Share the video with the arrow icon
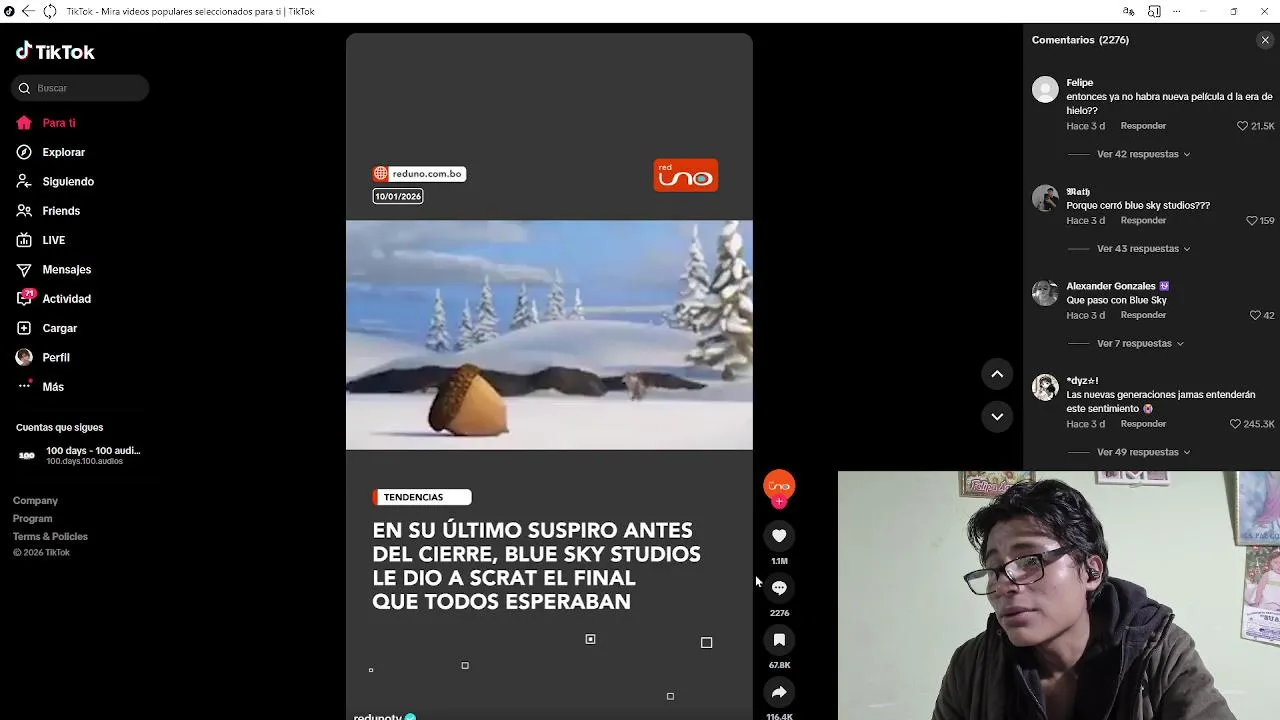1280x720 pixels. (x=779, y=692)
